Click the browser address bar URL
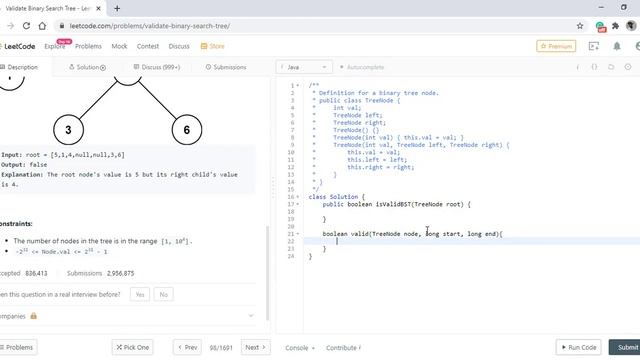Viewport: 640px width, 360px height. coord(149,26)
